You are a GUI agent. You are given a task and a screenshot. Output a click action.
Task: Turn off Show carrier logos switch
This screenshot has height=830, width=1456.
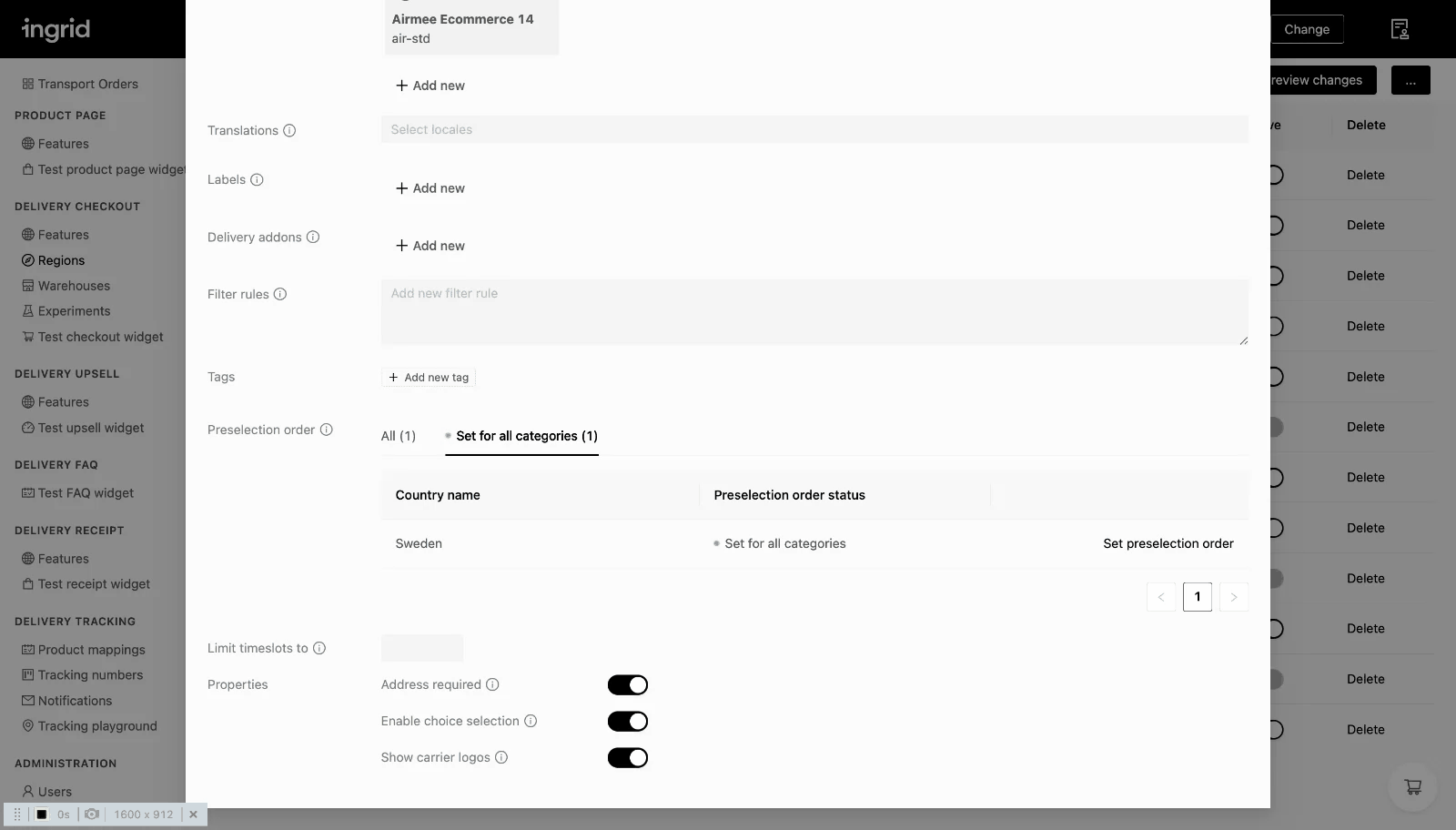(x=628, y=757)
